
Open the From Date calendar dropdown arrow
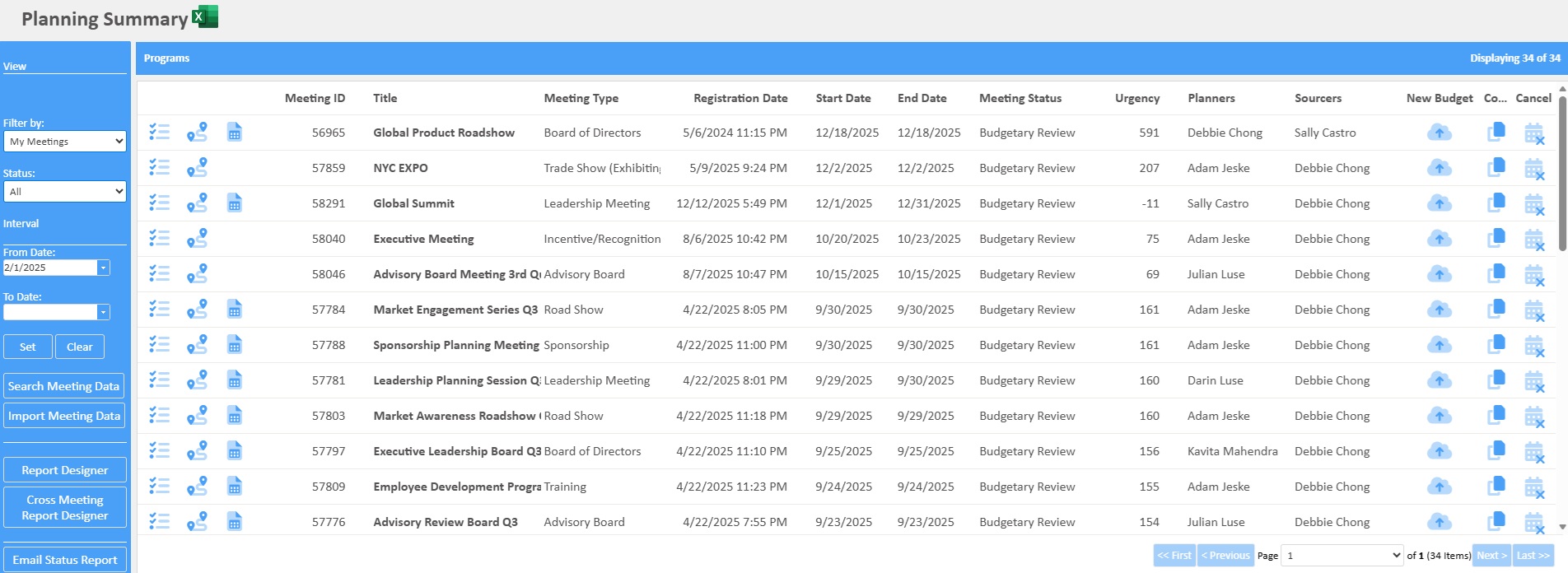103,268
